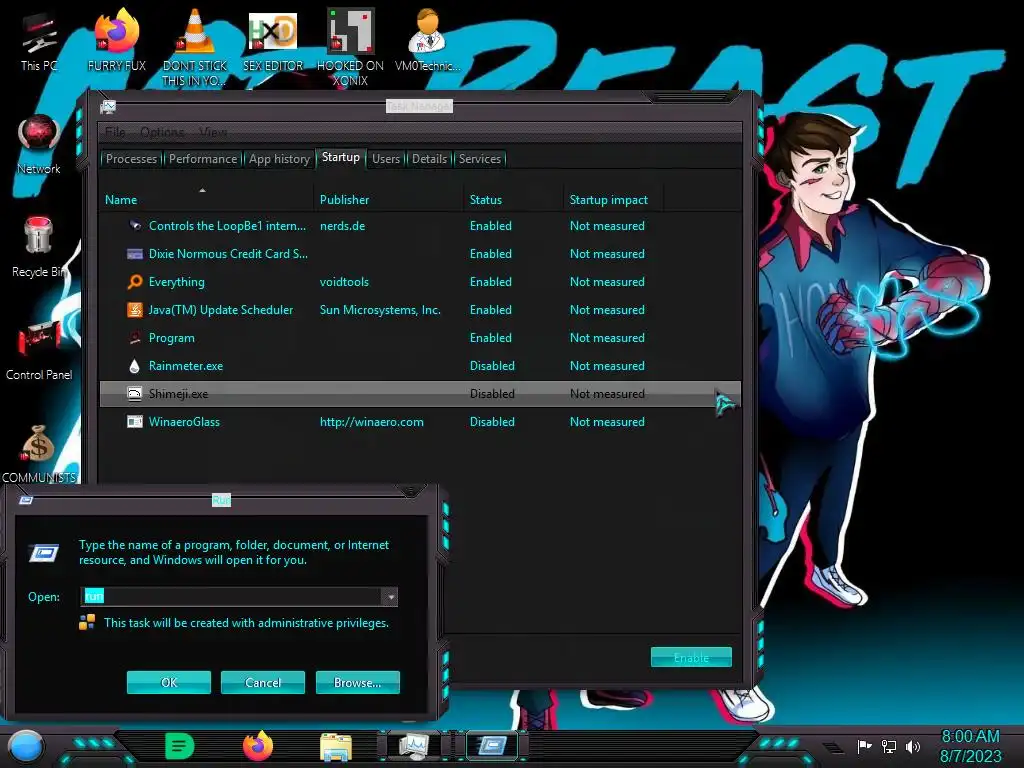Select the VM0Technic desktop shortcut

(427, 40)
